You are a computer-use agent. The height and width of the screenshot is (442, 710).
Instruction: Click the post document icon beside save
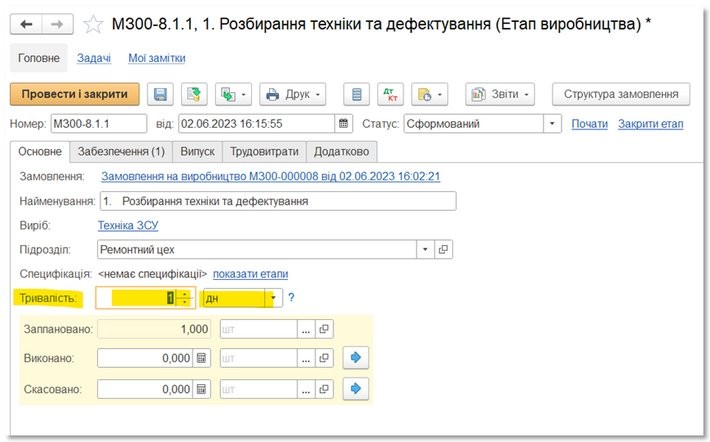pos(193,95)
